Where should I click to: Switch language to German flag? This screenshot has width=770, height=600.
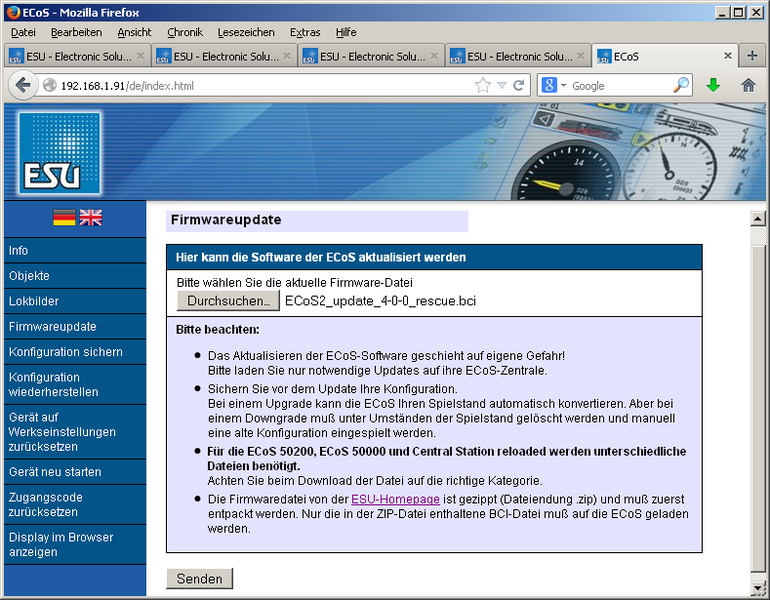(x=64, y=218)
